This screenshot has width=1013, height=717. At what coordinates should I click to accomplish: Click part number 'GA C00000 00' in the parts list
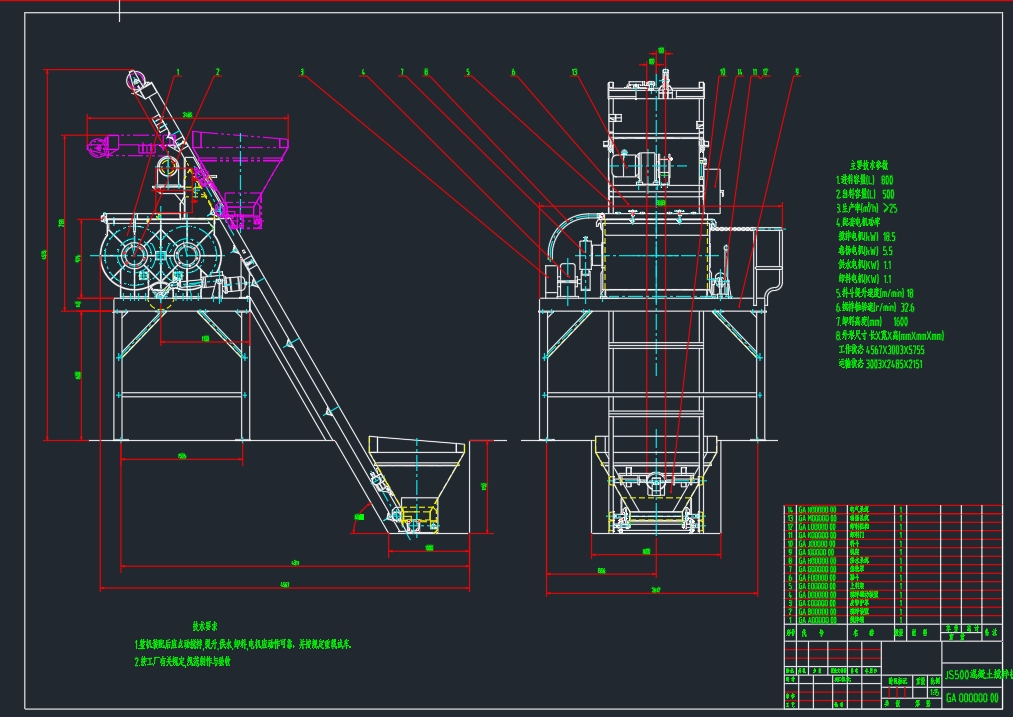(817, 603)
